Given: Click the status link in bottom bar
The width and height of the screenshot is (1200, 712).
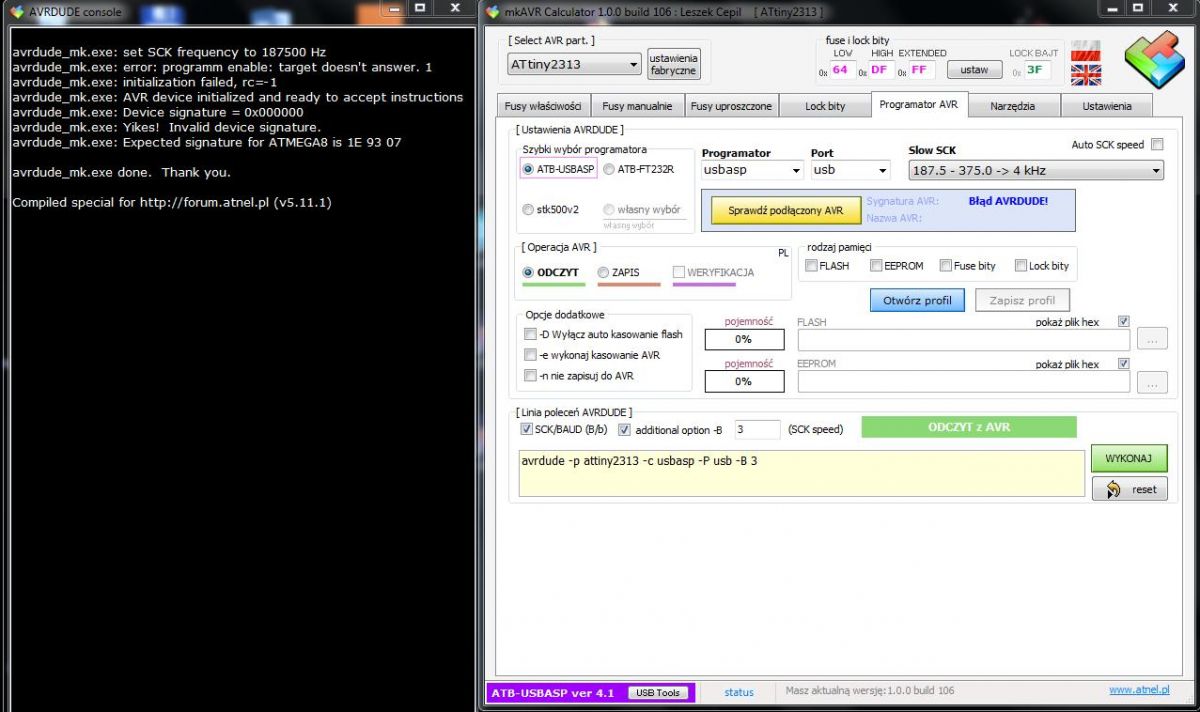Looking at the screenshot, I should 739,692.
